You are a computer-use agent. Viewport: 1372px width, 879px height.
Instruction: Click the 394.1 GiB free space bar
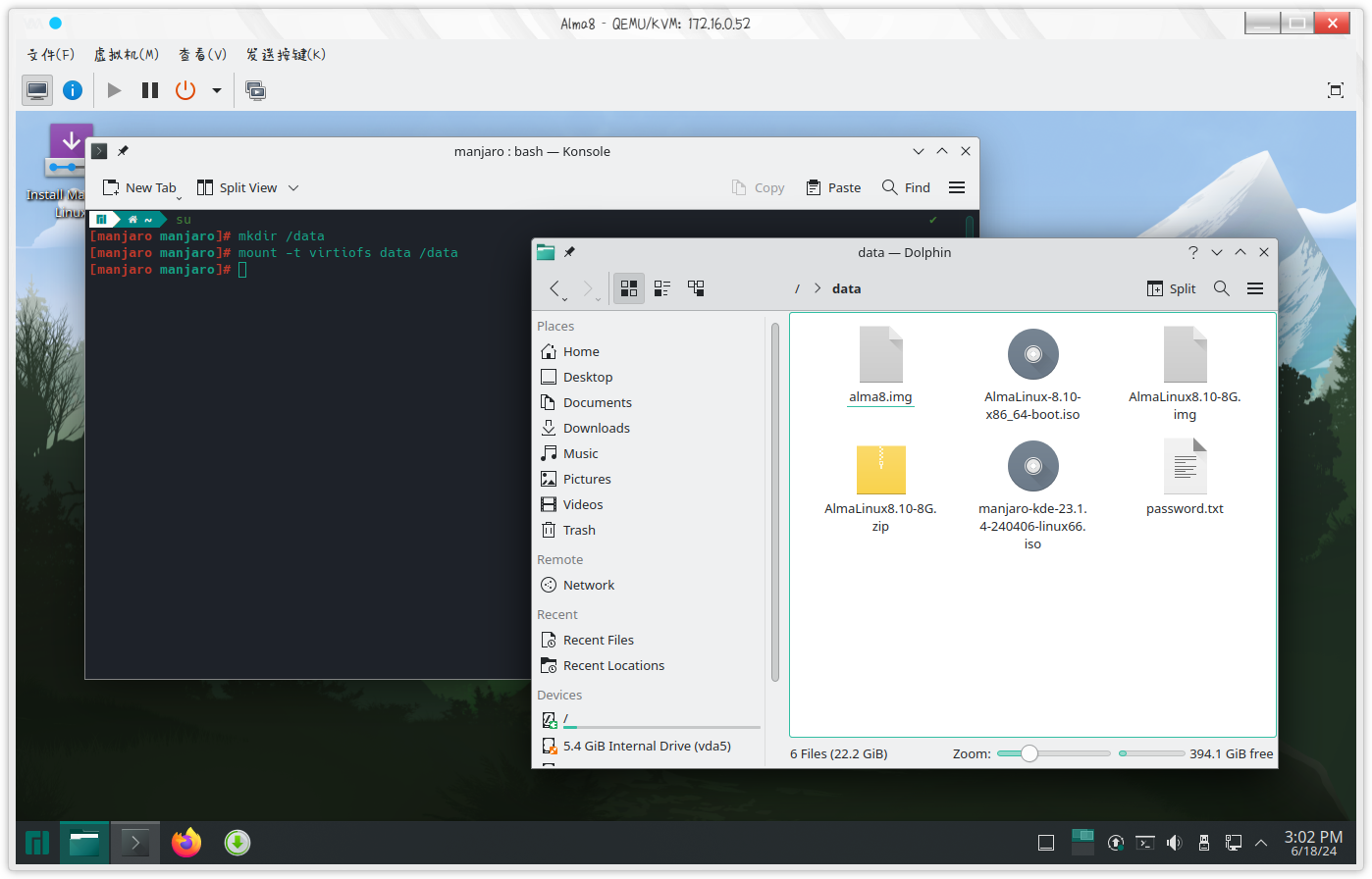point(1152,753)
